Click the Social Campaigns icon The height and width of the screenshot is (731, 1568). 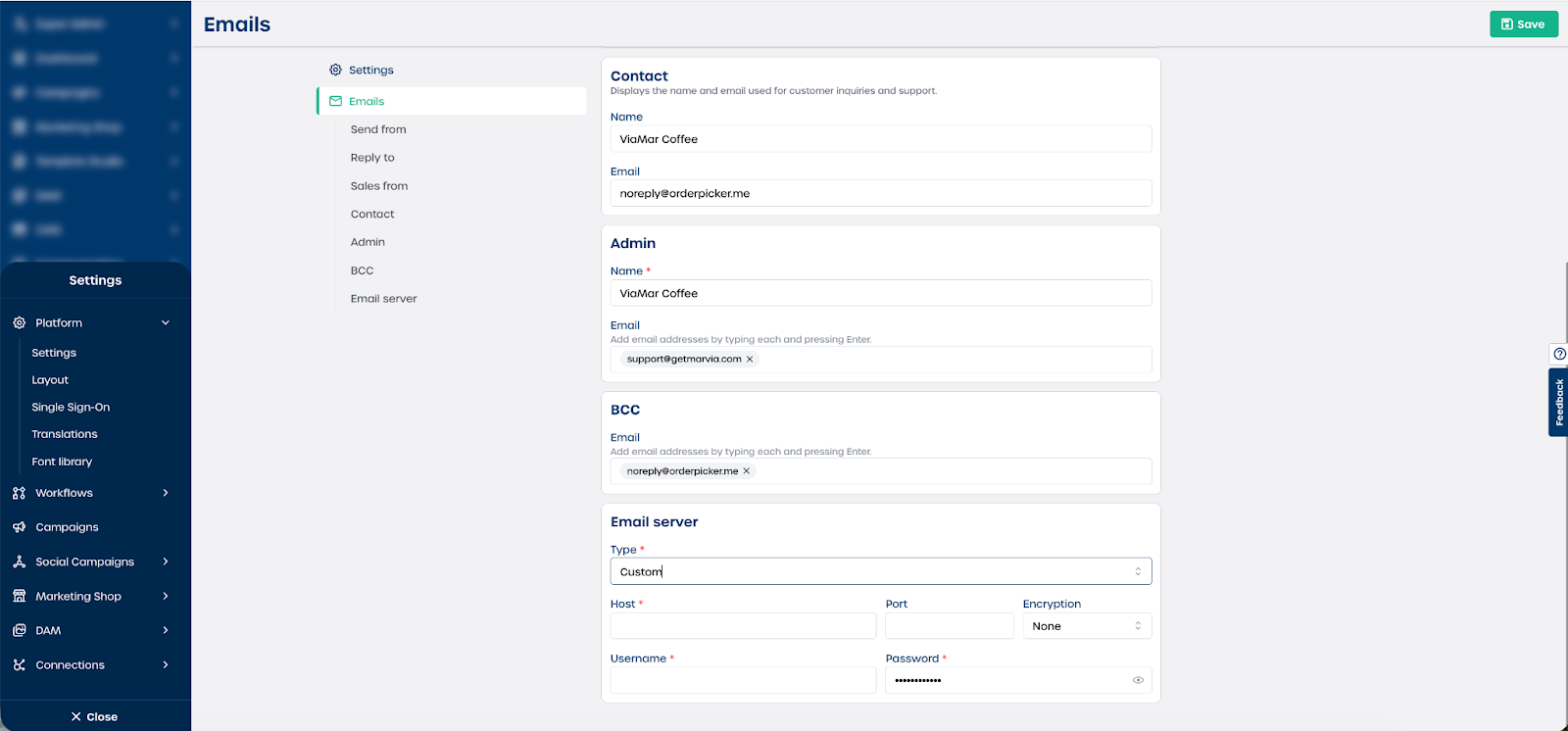(19, 561)
